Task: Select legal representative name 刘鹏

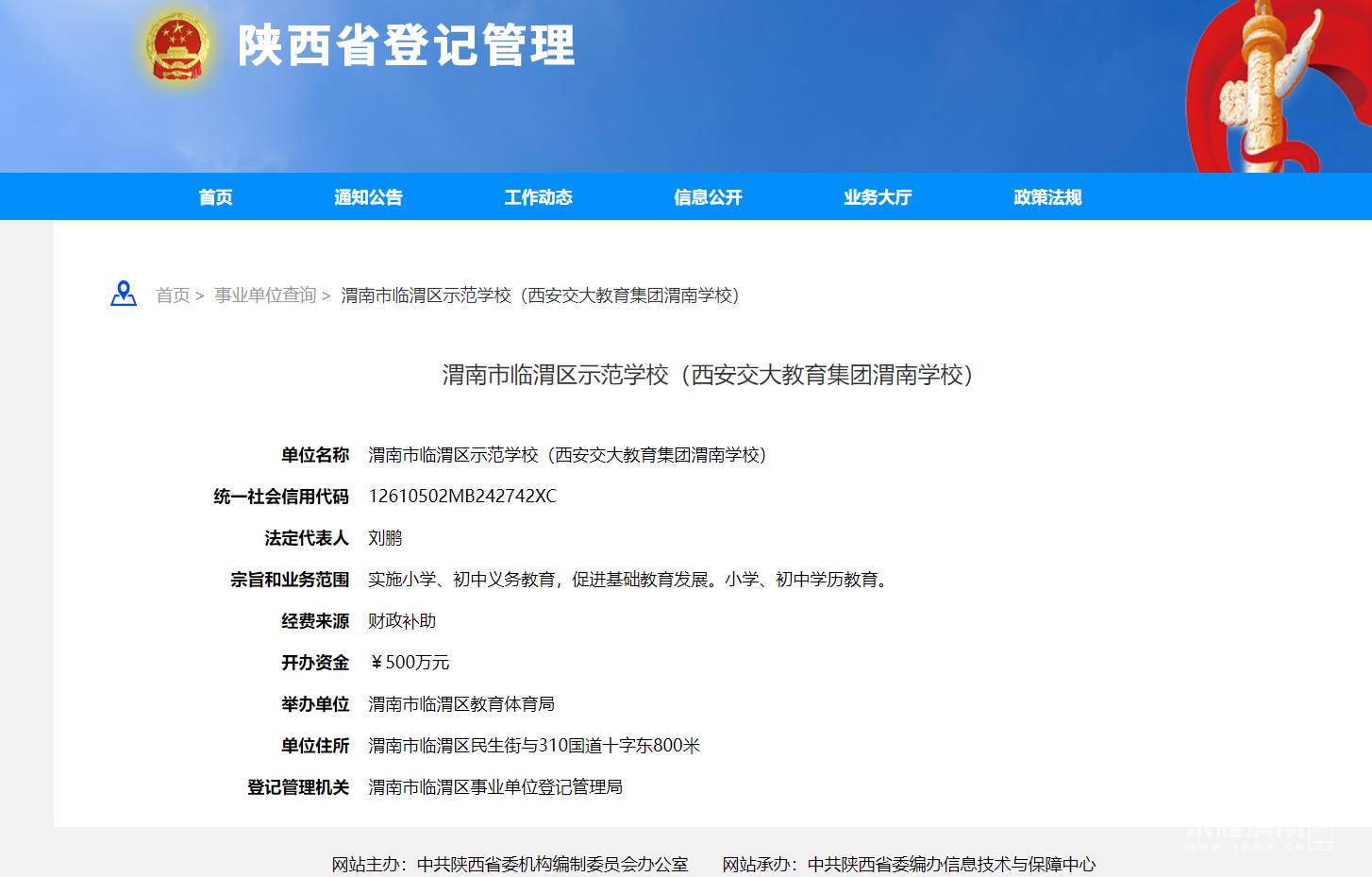Action: (385, 538)
